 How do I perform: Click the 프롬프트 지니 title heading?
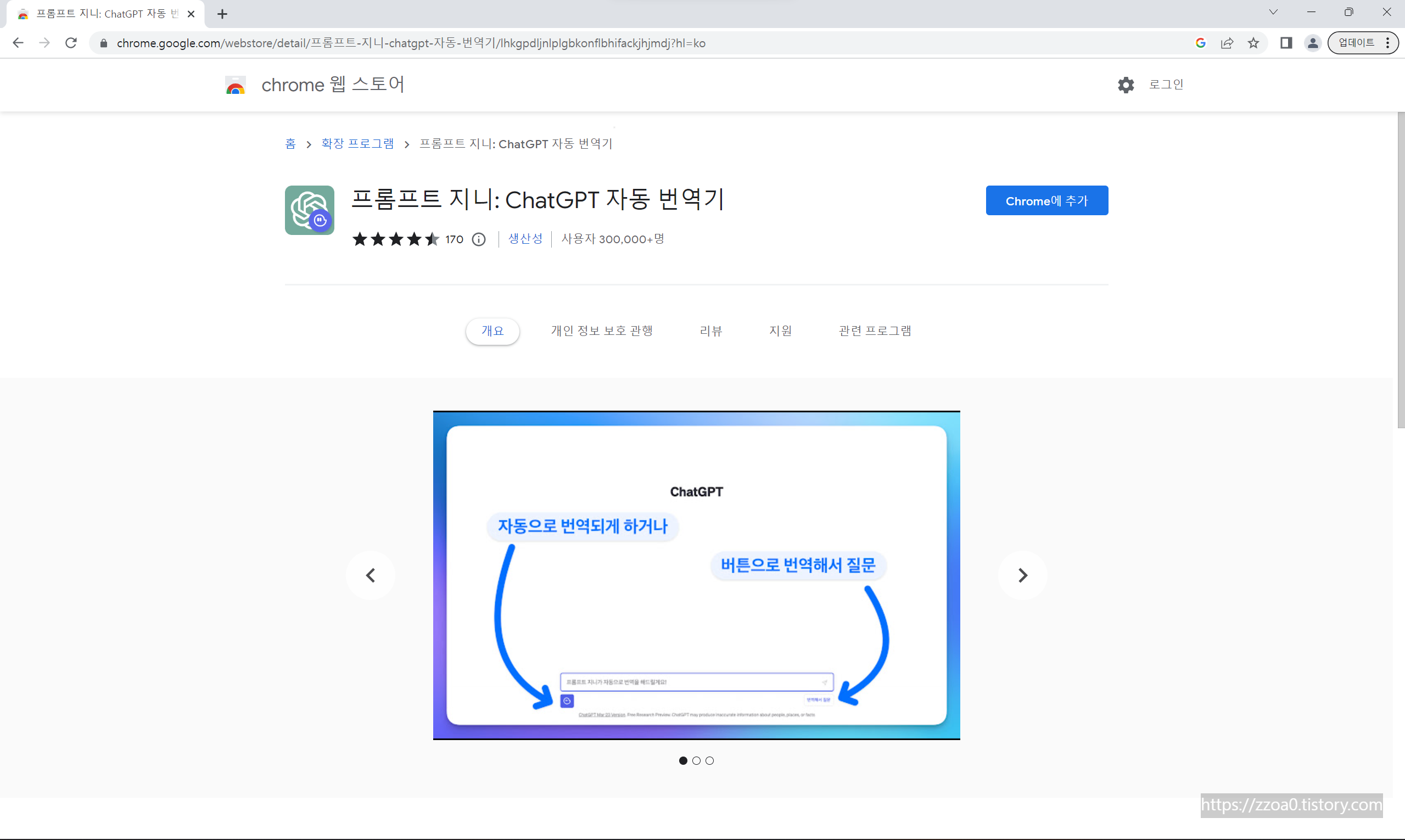point(538,199)
